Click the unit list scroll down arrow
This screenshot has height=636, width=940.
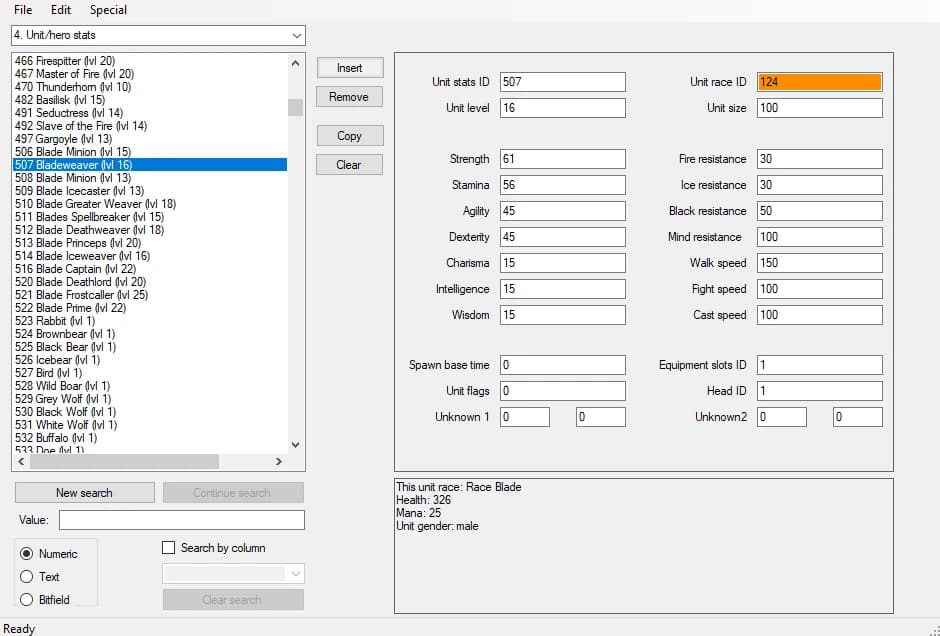coord(295,445)
